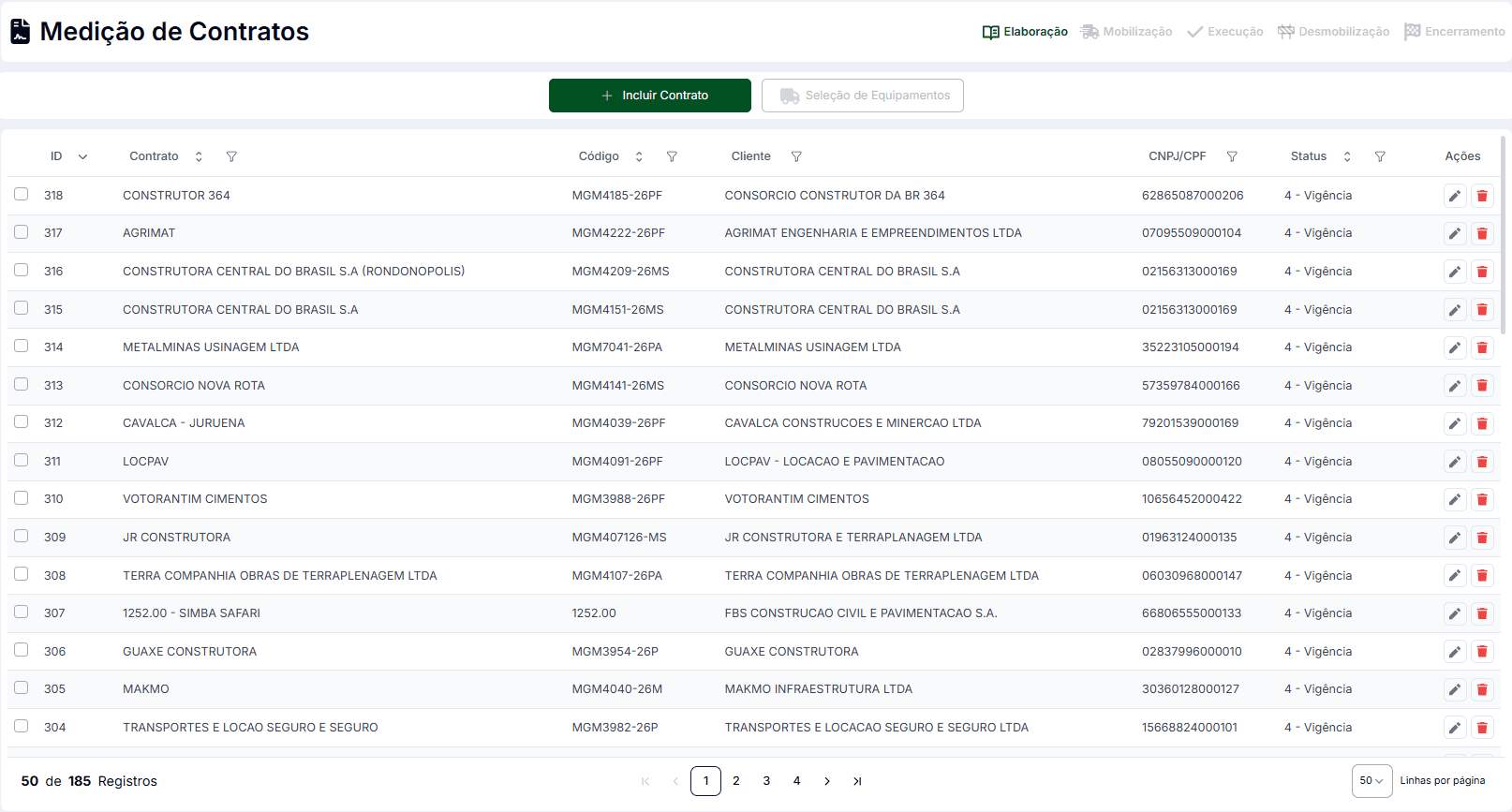
Task: Switch to the Elaboração stage tab
Action: [1025, 32]
